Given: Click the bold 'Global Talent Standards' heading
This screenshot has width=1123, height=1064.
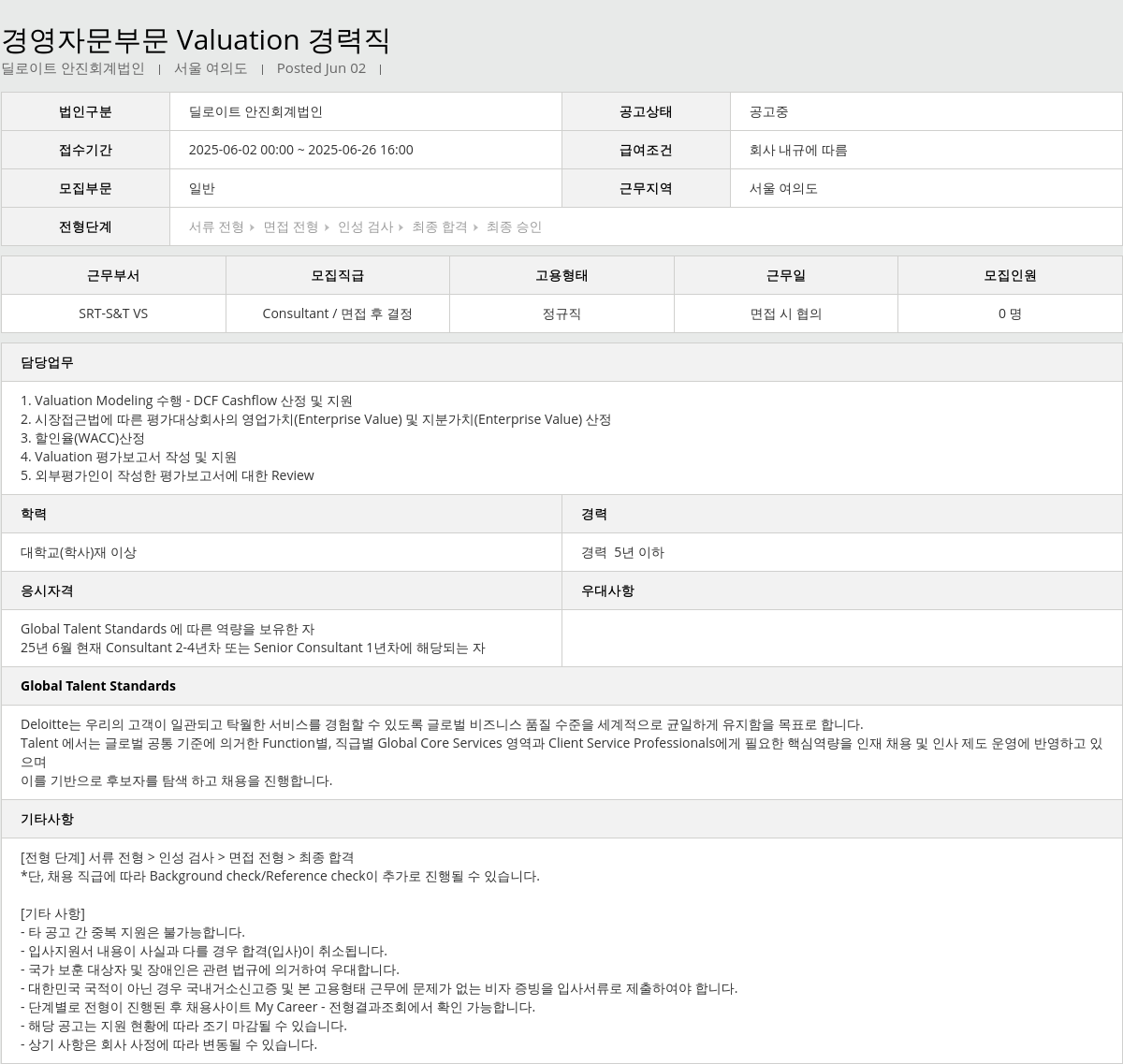Looking at the screenshot, I should 98,686.
